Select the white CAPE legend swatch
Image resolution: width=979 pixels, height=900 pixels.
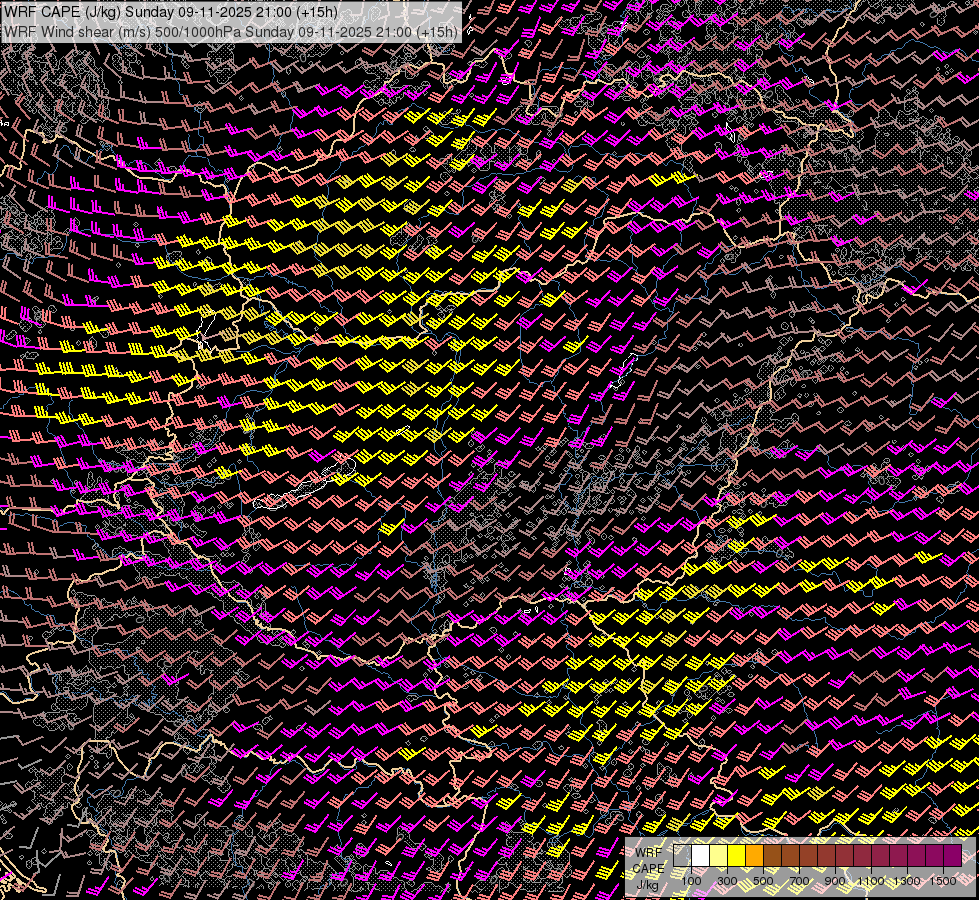click(x=700, y=855)
